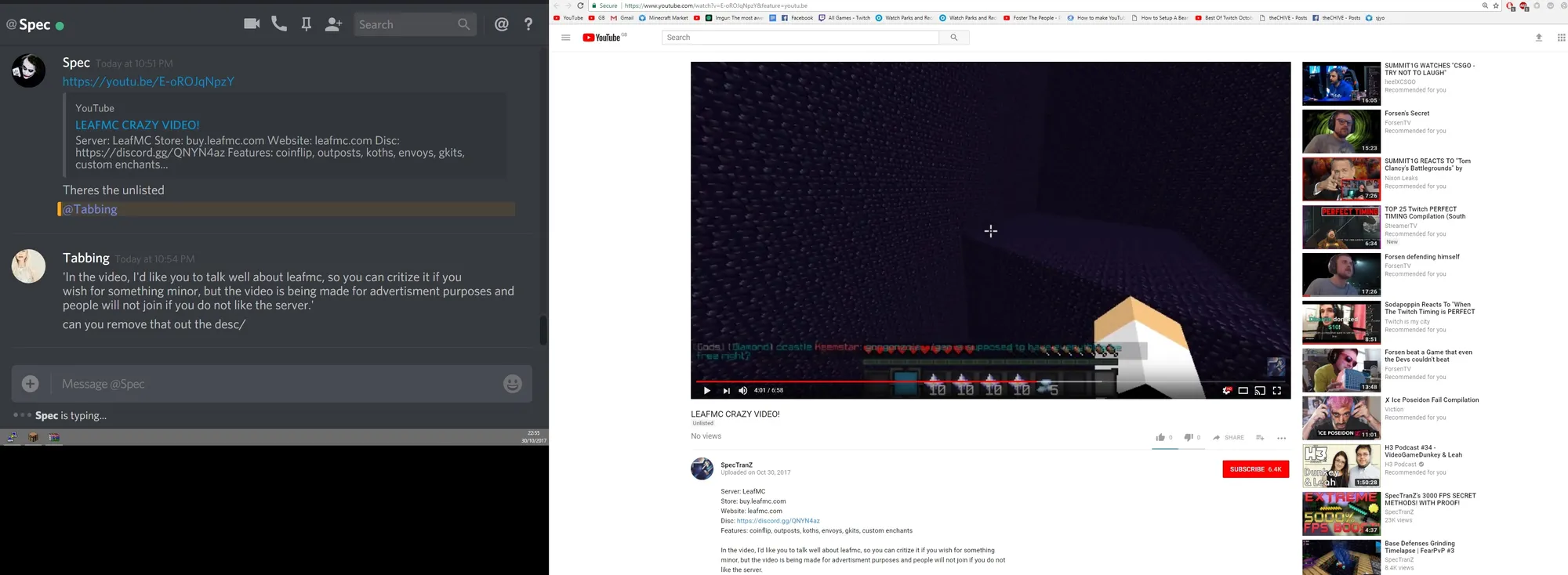Open the sjyo bookmark
Viewport: 1568px width, 575px height.
1375,17
